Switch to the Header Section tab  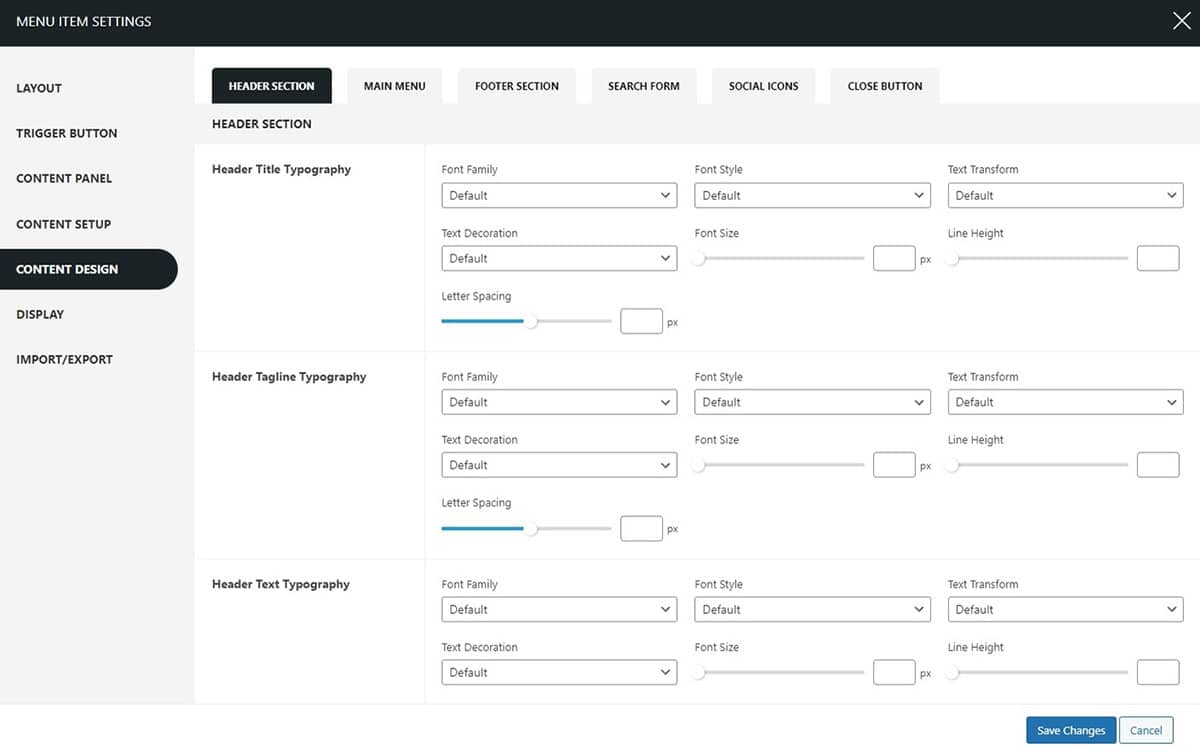(x=271, y=86)
